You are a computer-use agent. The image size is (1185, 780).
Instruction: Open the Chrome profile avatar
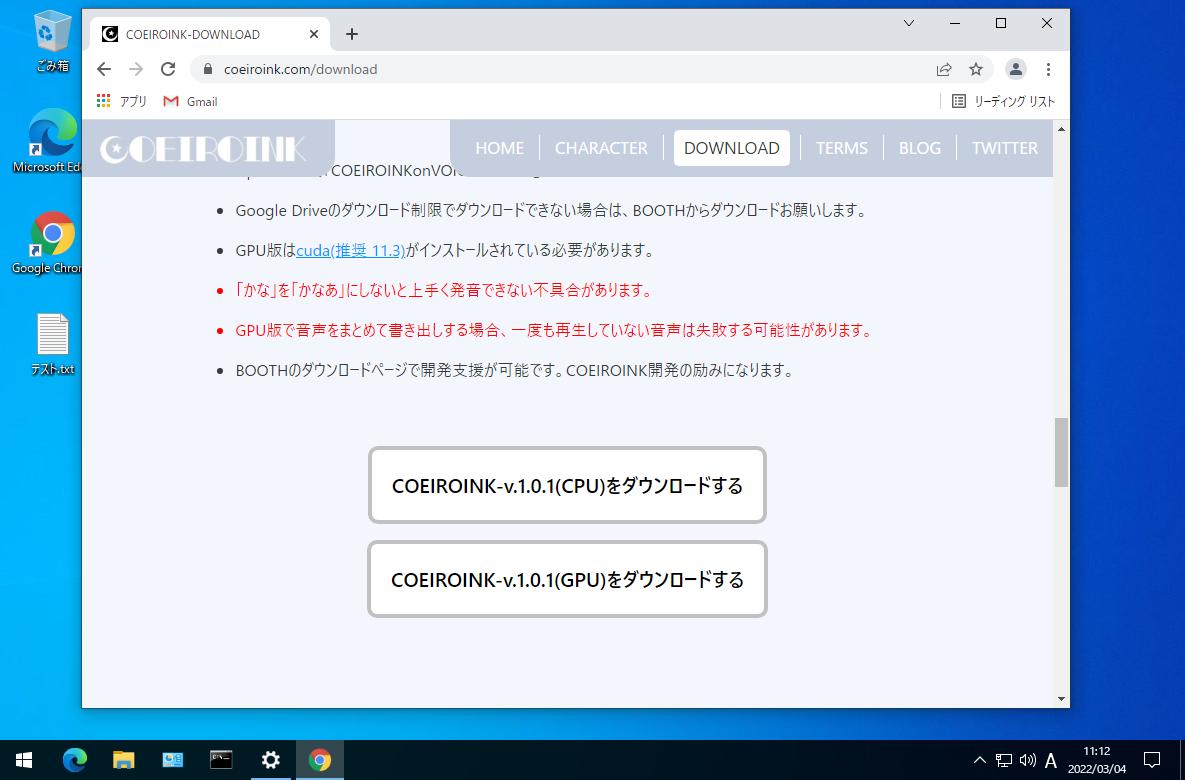pos(1015,70)
